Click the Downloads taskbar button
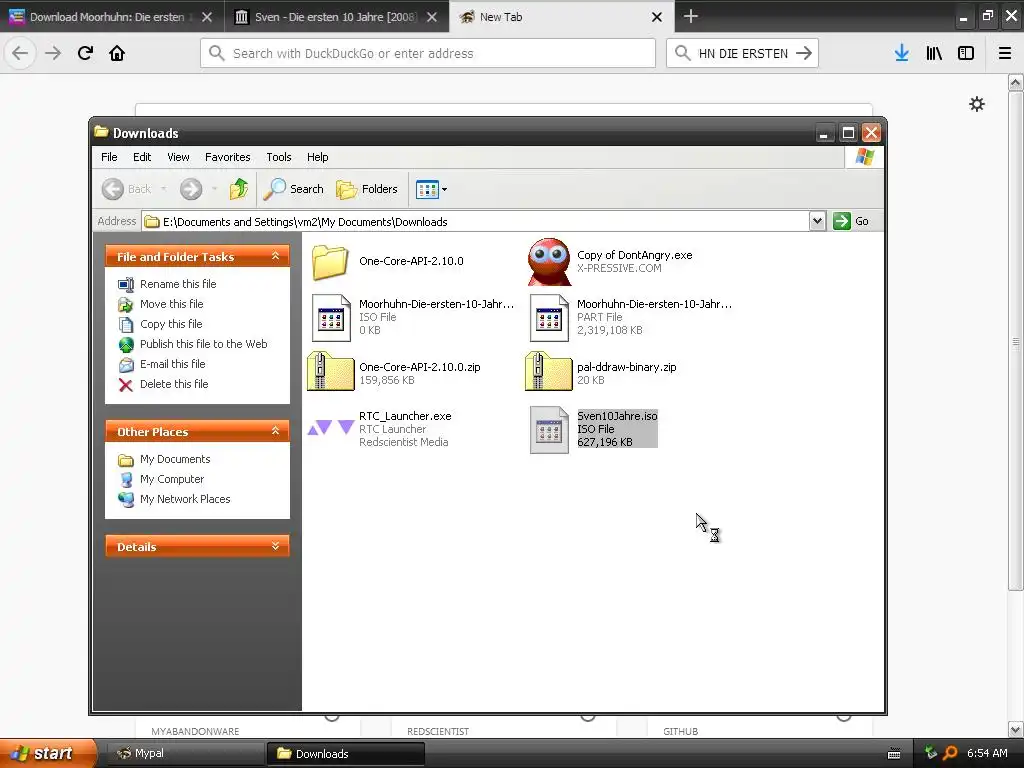1024x768 pixels. coord(345,753)
